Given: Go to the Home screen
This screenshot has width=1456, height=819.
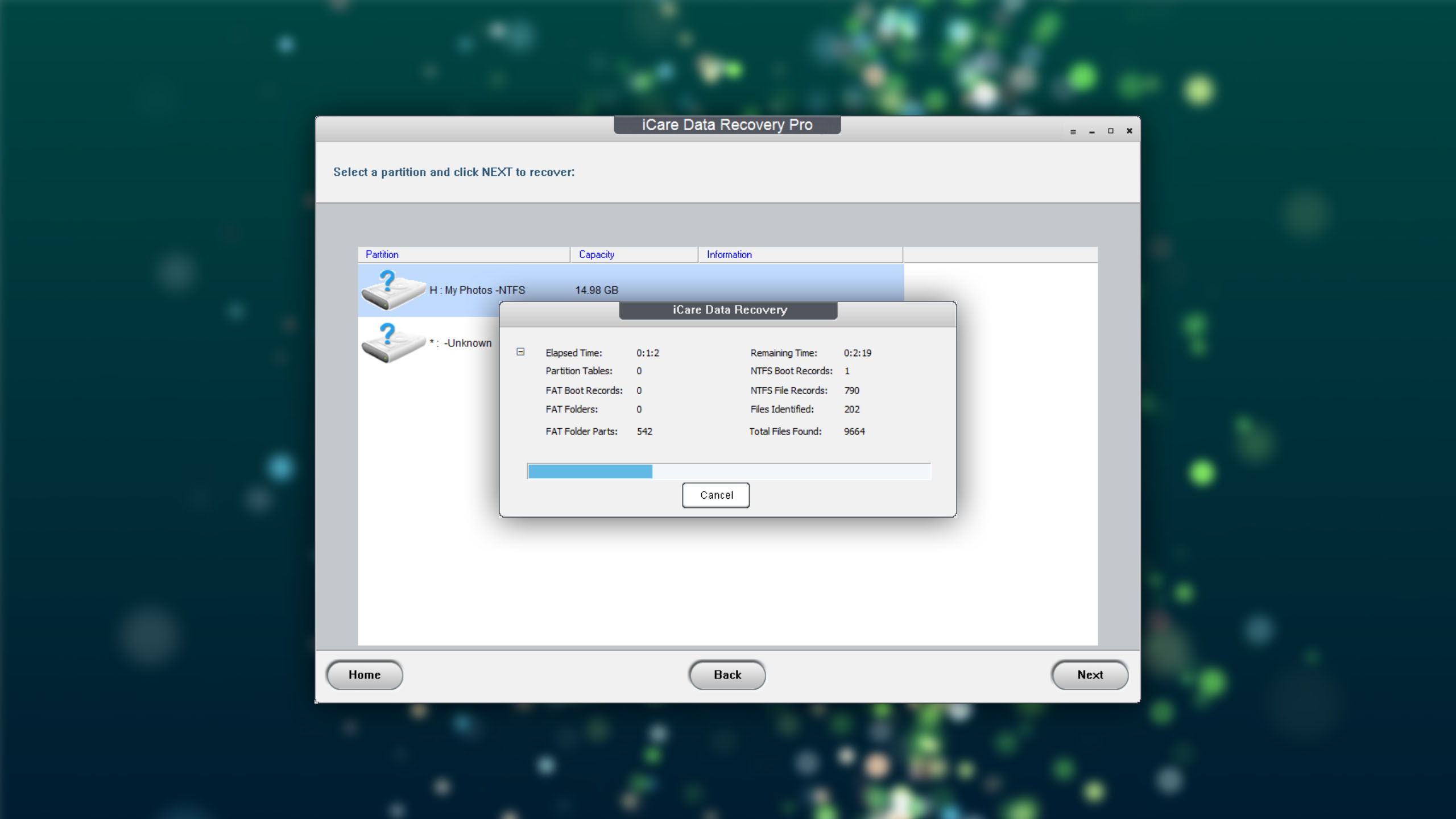Looking at the screenshot, I should coord(365,675).
